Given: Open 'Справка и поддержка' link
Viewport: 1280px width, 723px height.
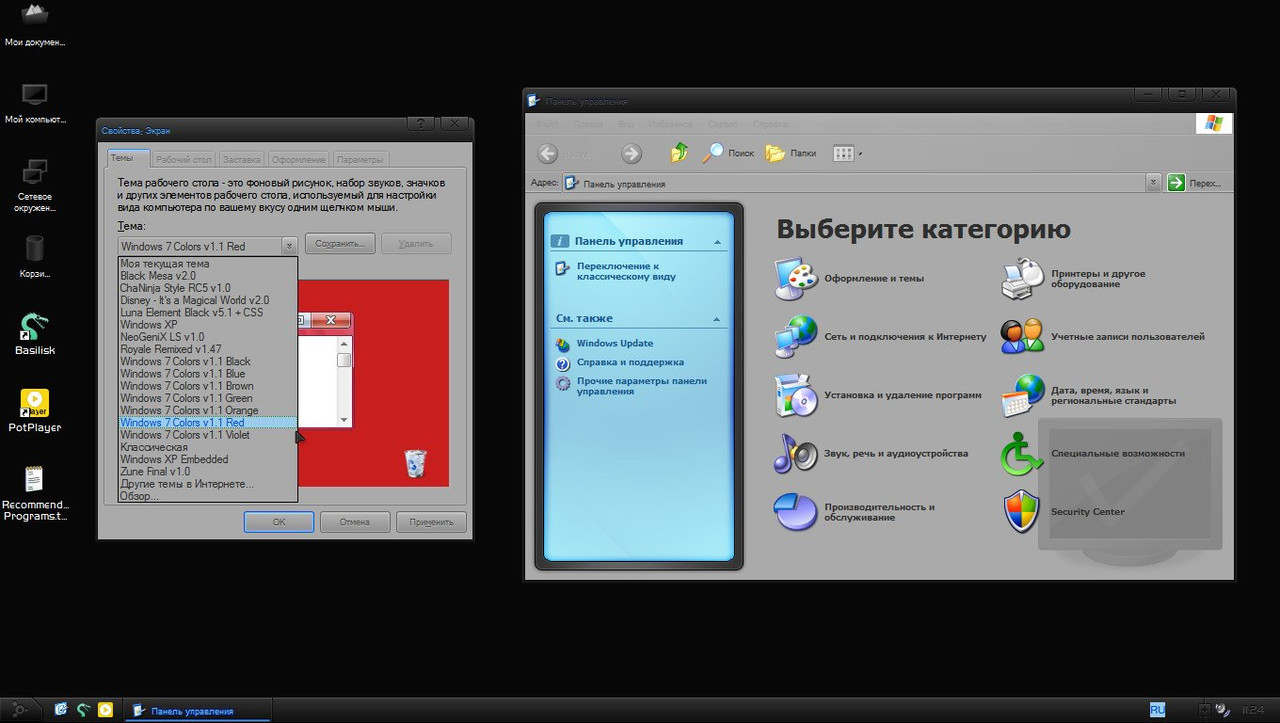Looking at the screenshot, I should click(x=630, y=362).
